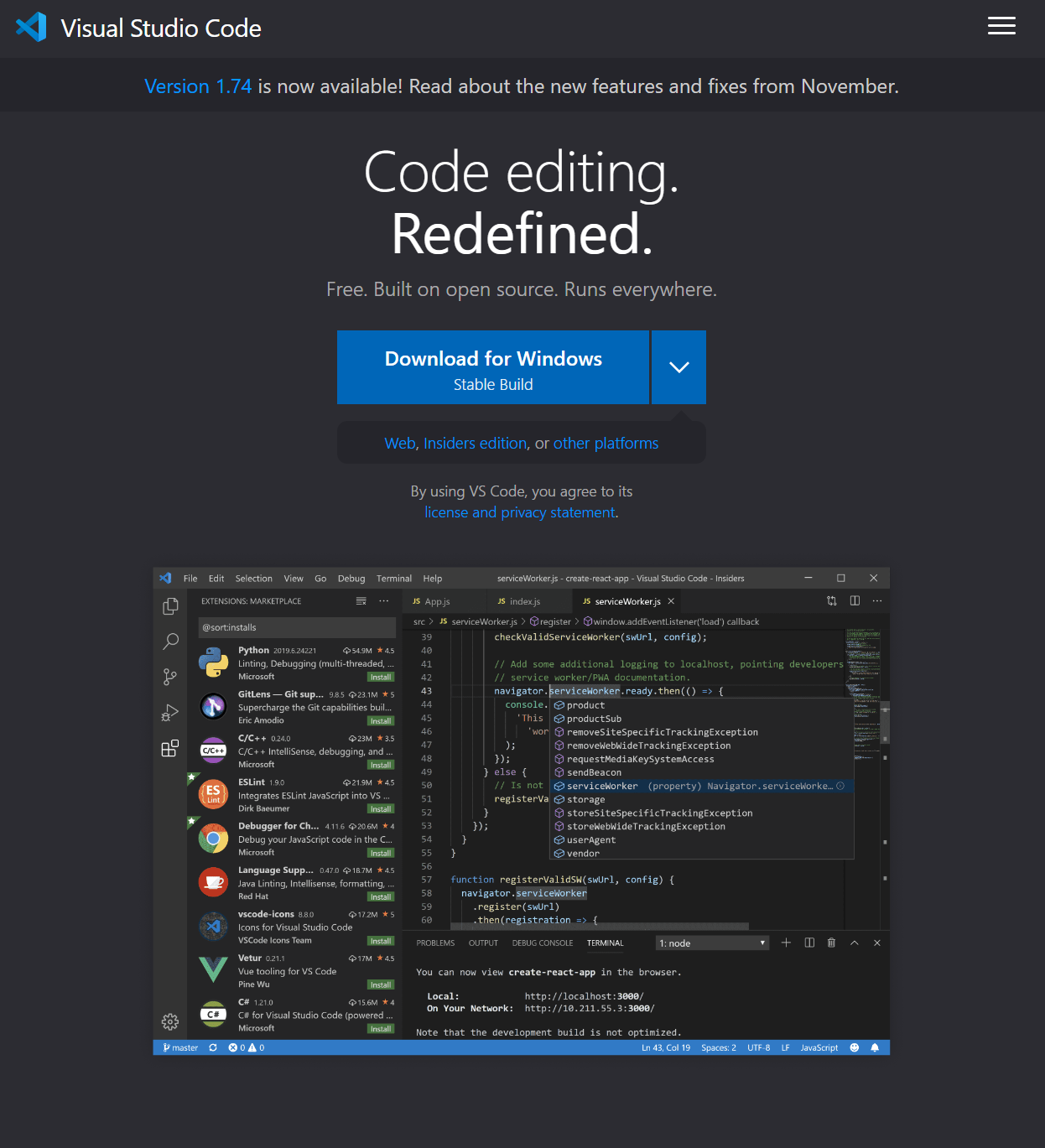Open editor more actions ellipsis

click(877, 600)
